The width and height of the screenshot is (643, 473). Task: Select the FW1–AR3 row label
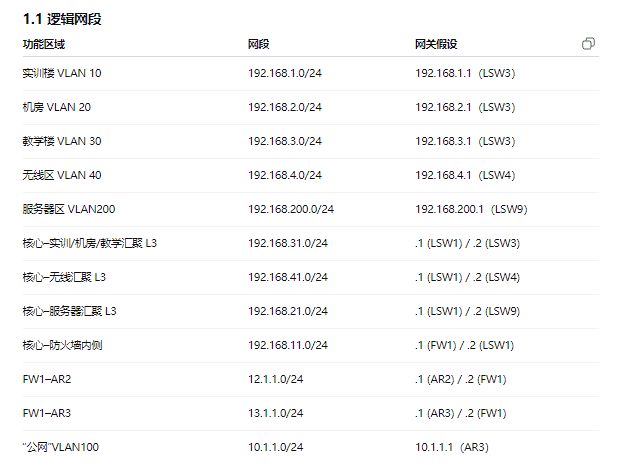tap(47, 413)
